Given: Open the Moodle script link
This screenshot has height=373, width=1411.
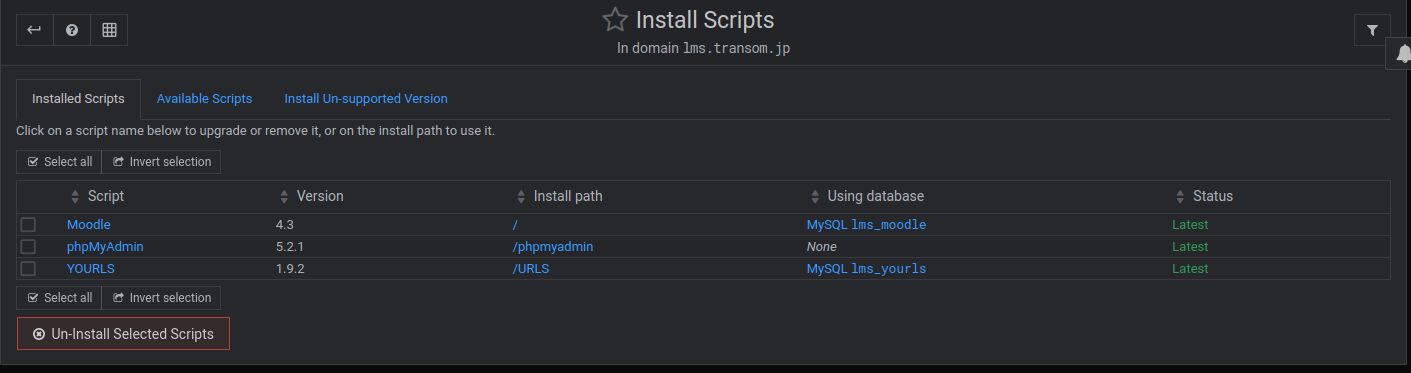Looking at the screenshot, I should click(89, 225).
